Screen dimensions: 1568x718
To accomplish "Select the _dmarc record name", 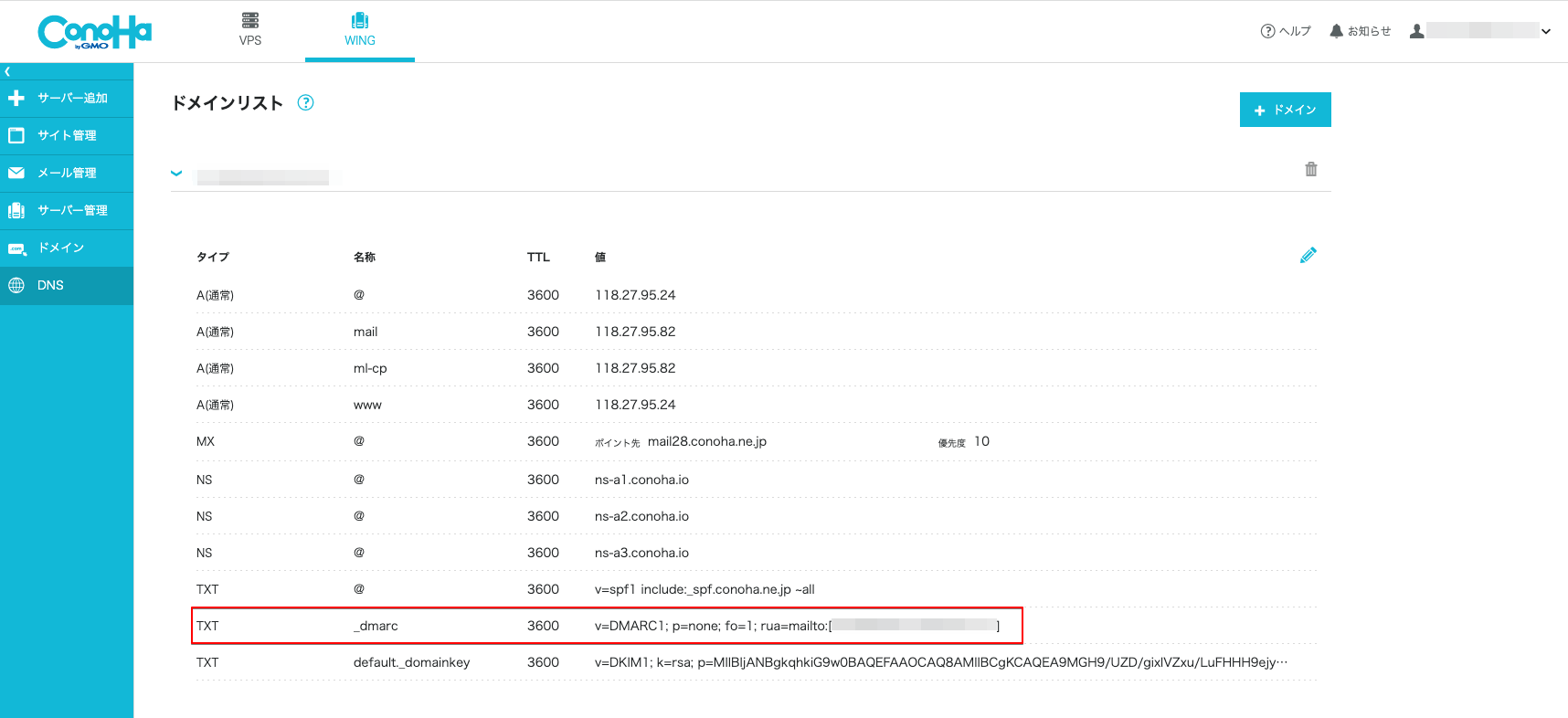I will [x=376, y=626].
